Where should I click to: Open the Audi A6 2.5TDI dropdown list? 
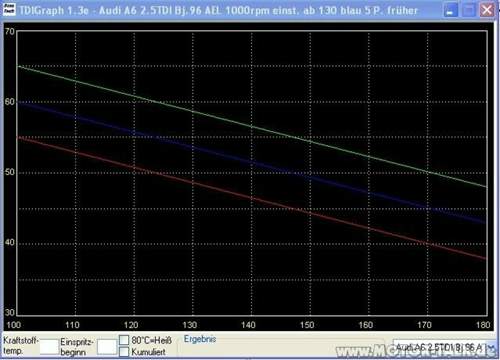[x=491, y=348]
